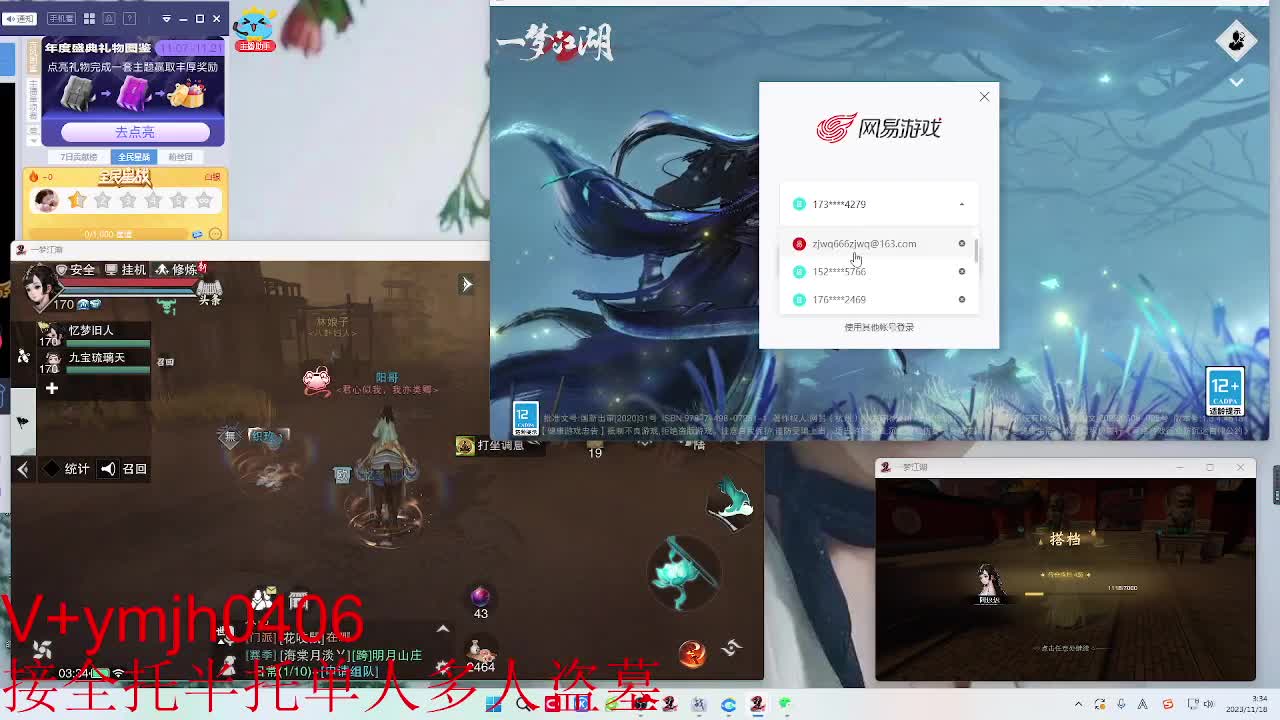Activate the red flame skill
The width and height of the screenshot is (1280, 720).
pos(691,654)
